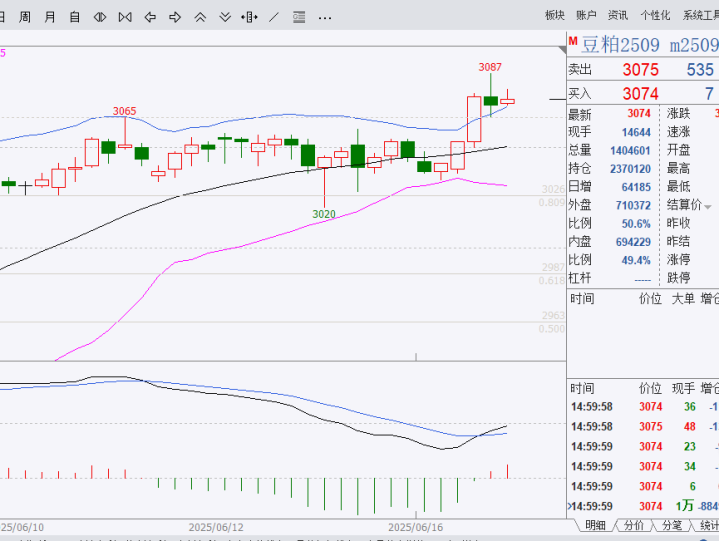The width and height of the screenshot is (719, 541).
Task: Click the 豆粕2509 contract title
Action: tap(620, 45)
